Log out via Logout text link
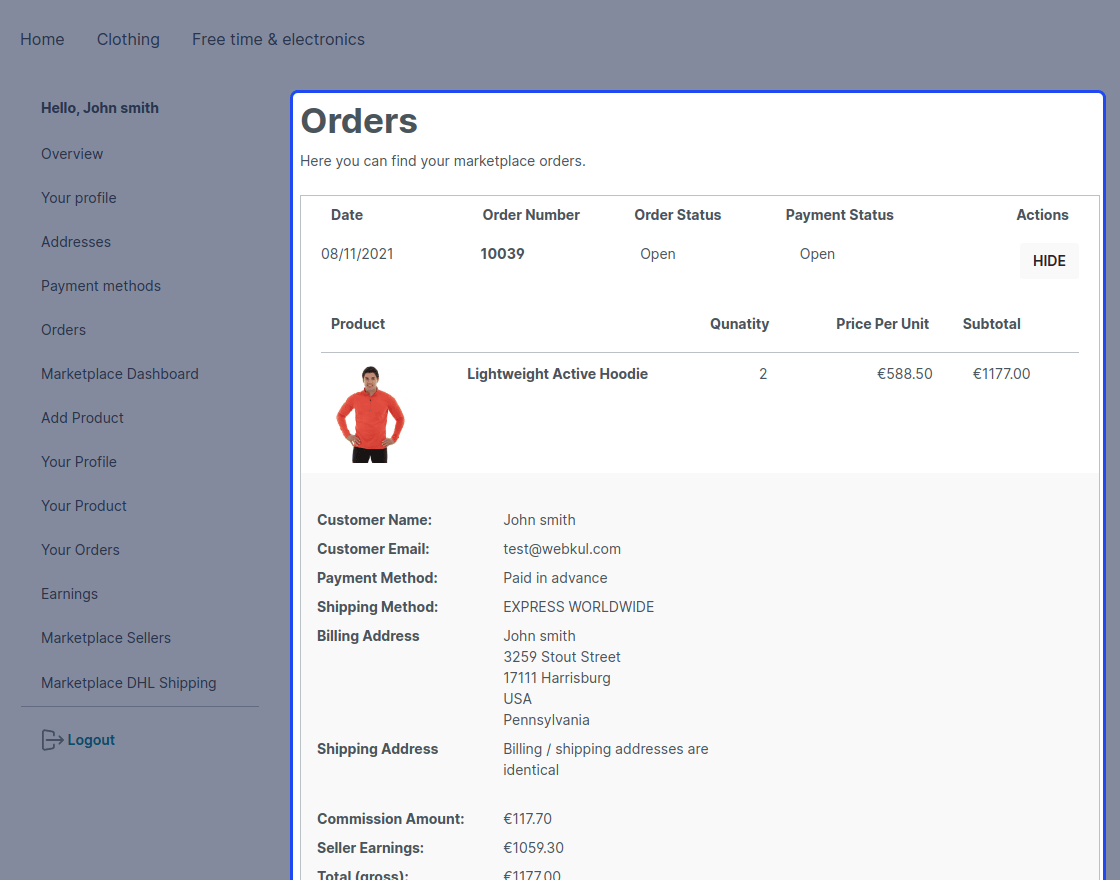 91,740
